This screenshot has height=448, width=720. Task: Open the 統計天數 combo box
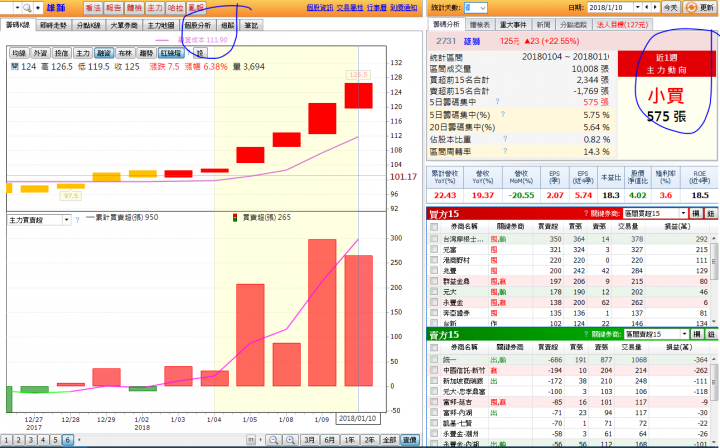pos(475,8)
